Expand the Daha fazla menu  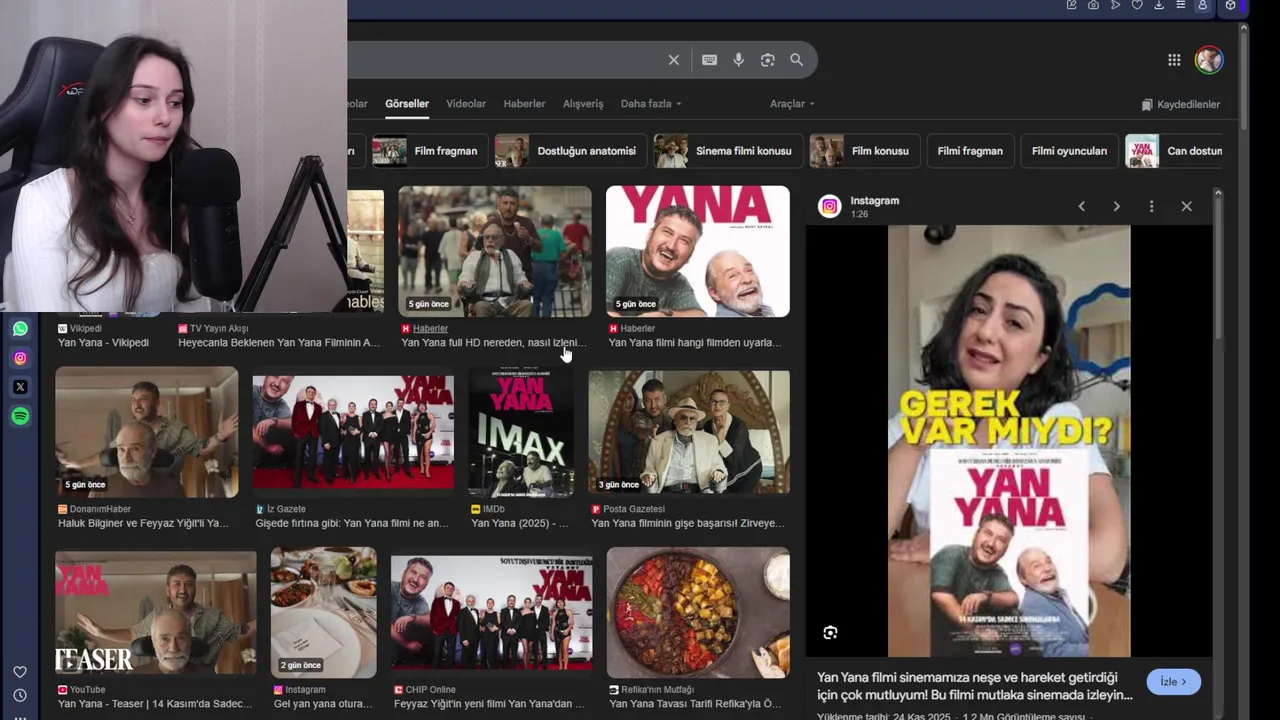[x=651, y=104]
